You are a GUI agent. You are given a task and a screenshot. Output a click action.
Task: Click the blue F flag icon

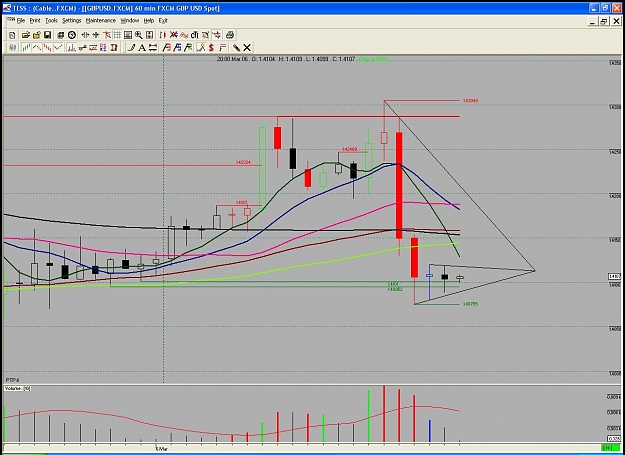177,48
